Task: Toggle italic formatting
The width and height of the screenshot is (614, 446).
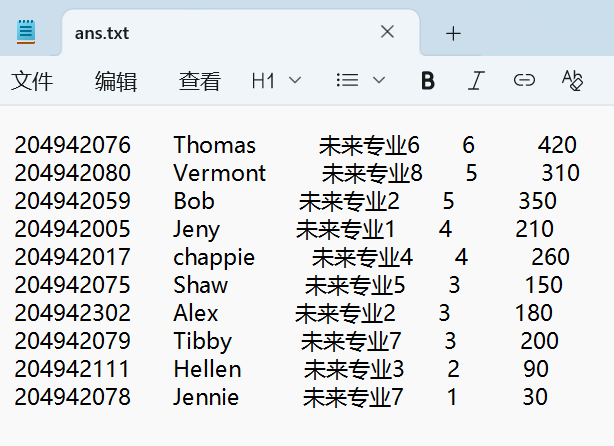Action: pyautogui.click(x=476, y=81)
